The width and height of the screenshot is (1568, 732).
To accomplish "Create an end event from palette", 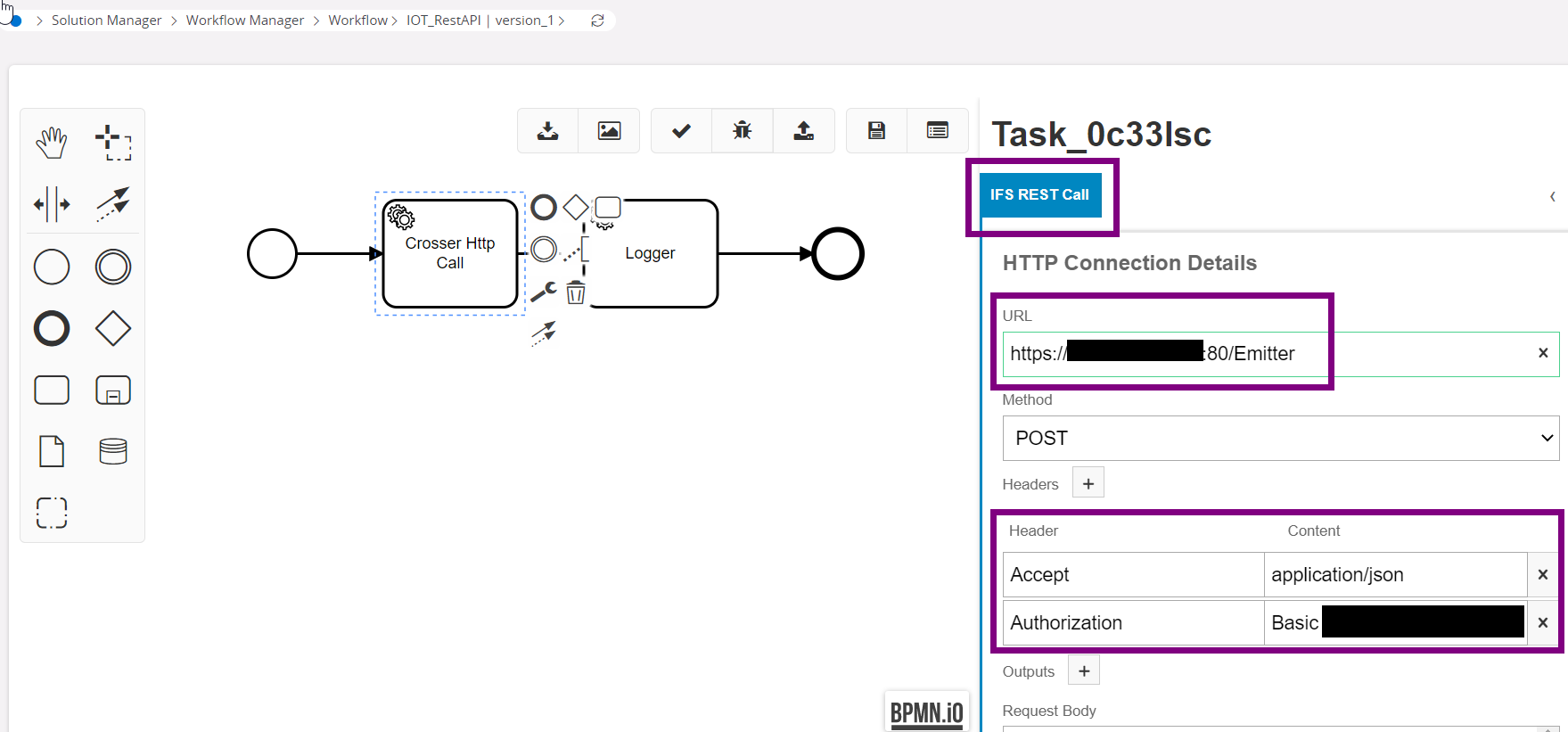I will 52,328.
